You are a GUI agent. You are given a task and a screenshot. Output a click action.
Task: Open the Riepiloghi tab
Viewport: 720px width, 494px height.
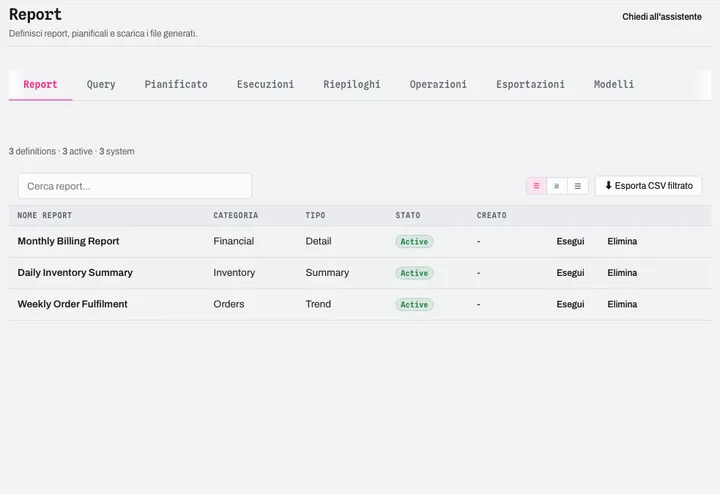(x=352, y=84)
